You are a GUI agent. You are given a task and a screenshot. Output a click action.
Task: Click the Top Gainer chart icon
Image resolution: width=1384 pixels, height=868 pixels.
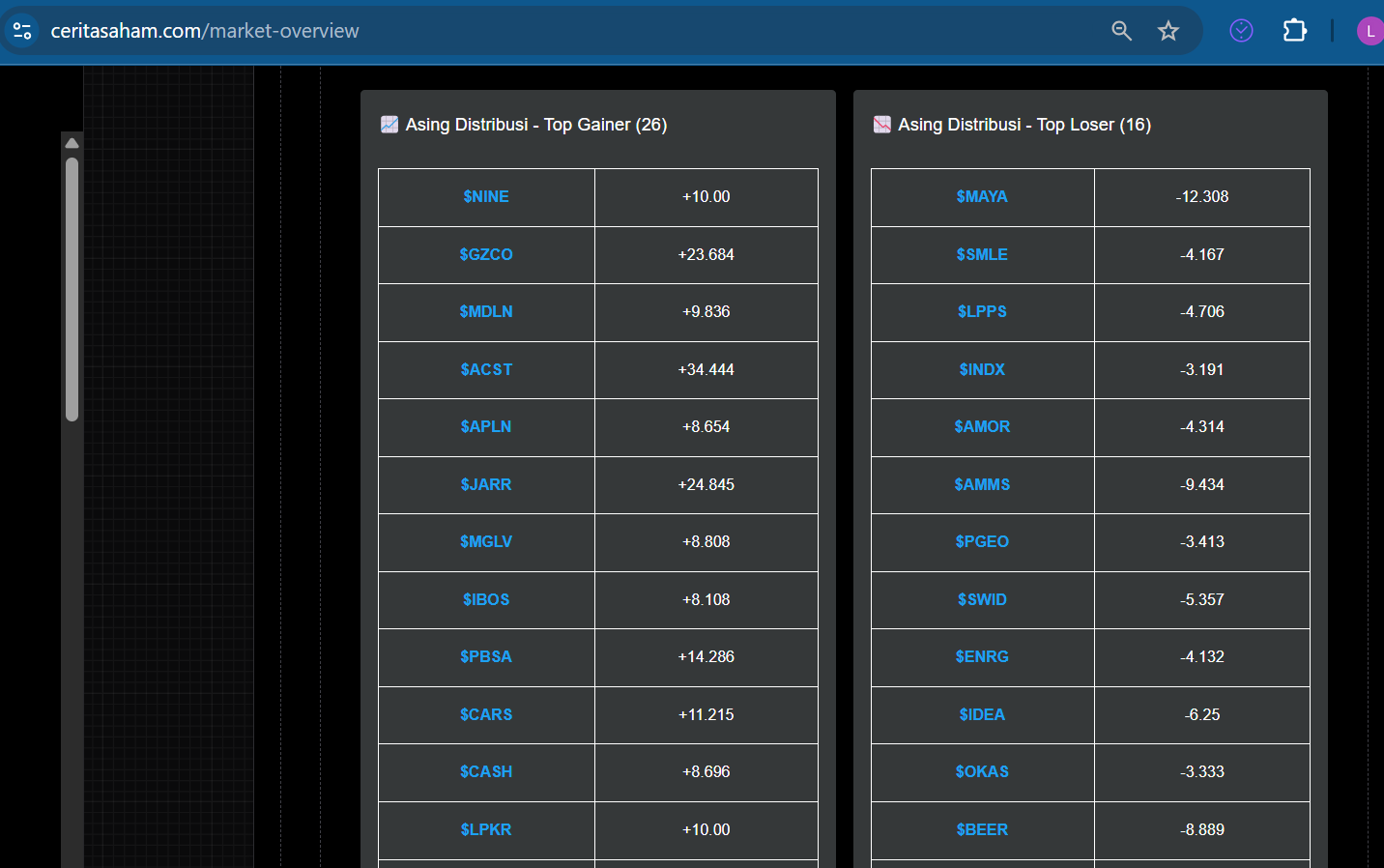(389, 125)
